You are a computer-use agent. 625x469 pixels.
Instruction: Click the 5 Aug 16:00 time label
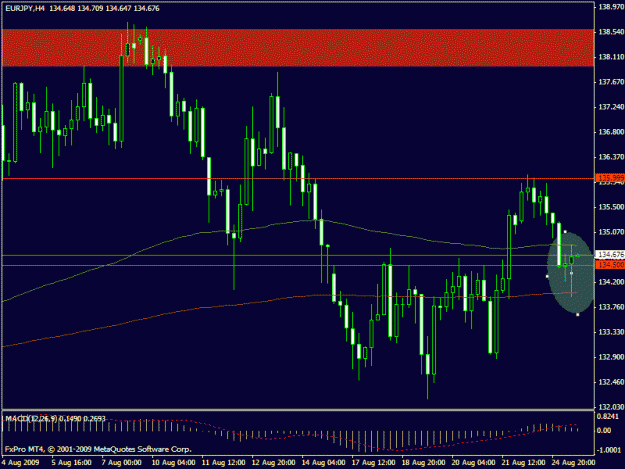point(71,462)
